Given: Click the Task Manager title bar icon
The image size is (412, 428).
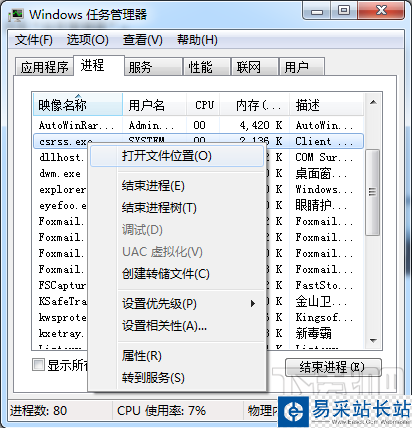Looking at the screenshot, I should click(16, 15).
